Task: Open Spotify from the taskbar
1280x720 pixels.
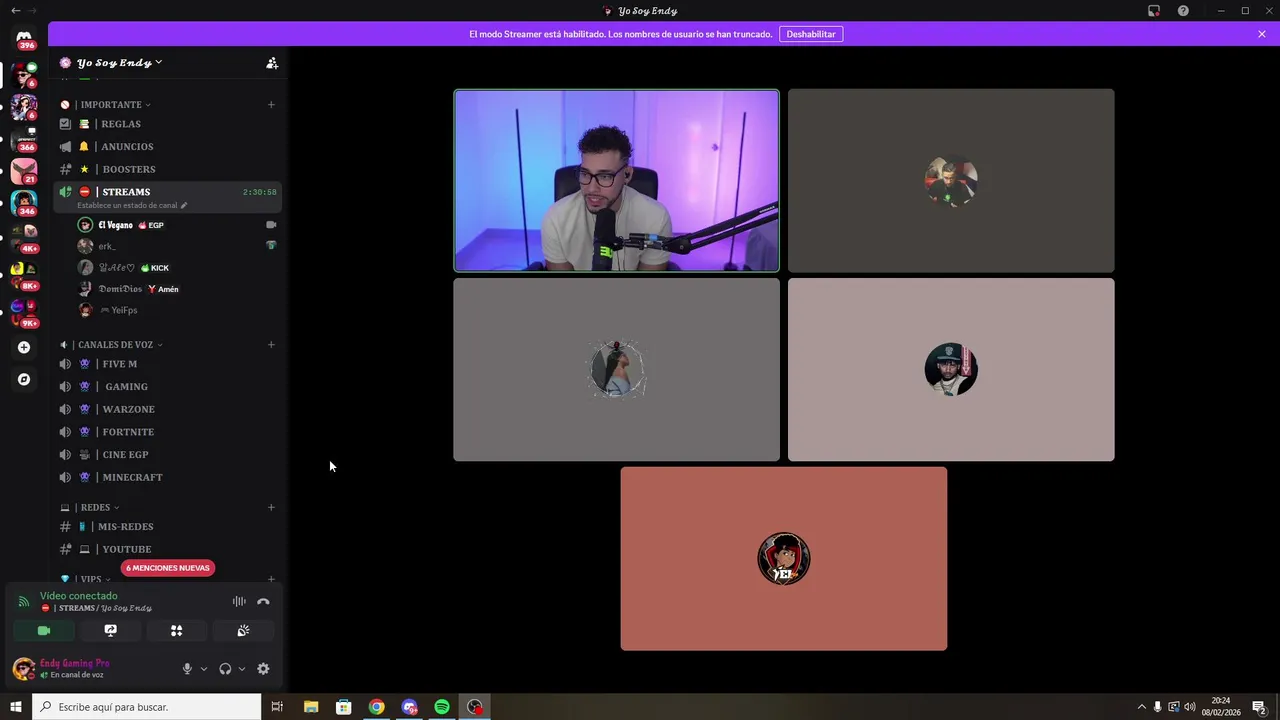Action: (x=442, y=707)
